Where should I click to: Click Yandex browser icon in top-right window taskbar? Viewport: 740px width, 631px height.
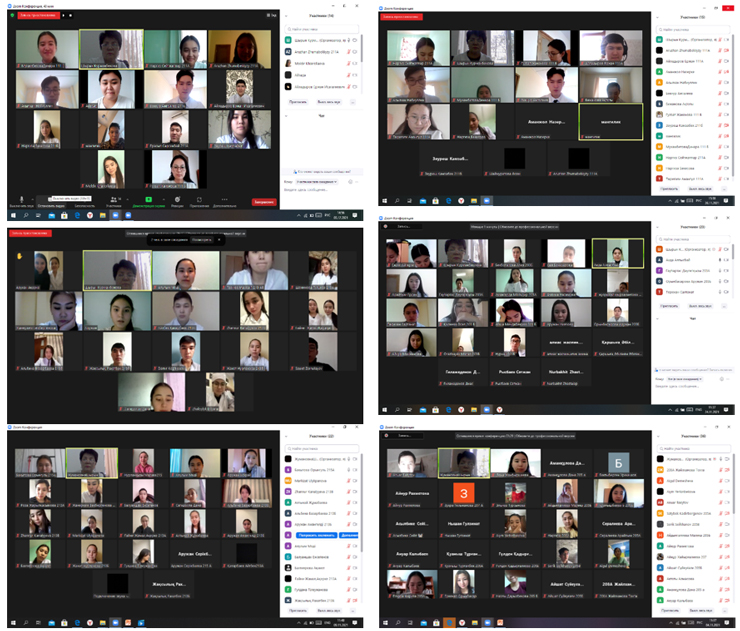point(461,201)
